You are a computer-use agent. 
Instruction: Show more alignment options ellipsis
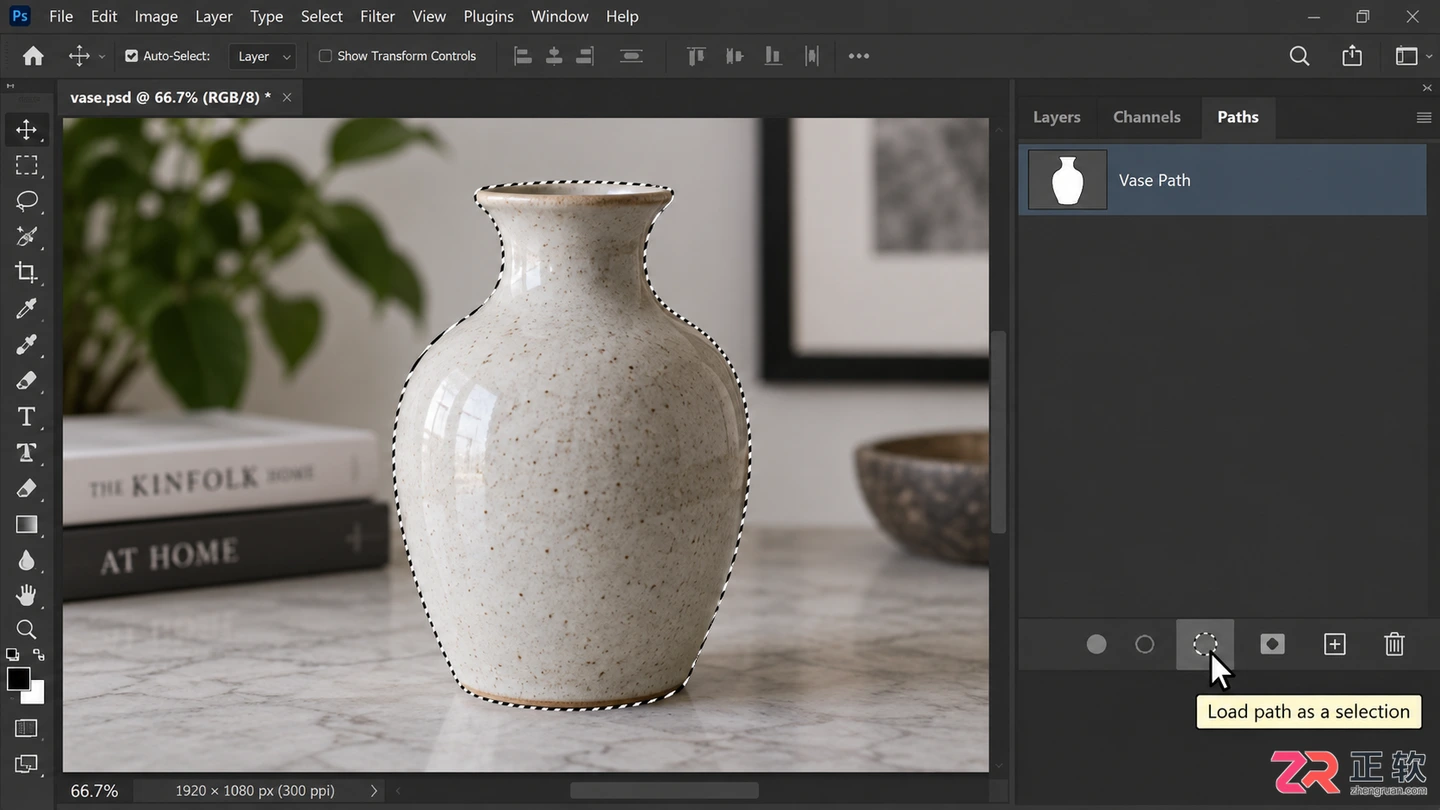859,56
